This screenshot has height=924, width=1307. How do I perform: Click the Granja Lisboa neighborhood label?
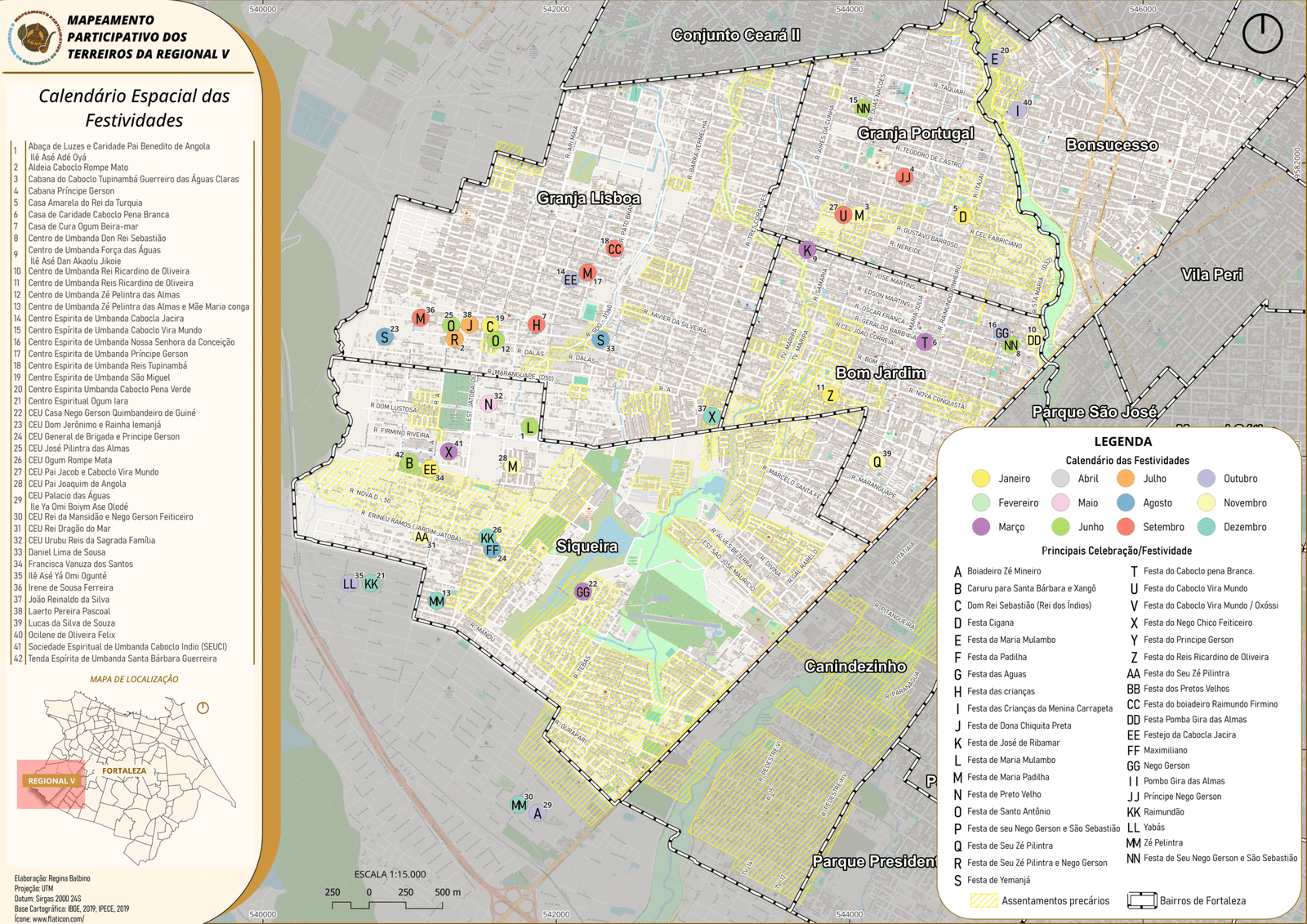point(588,199)
